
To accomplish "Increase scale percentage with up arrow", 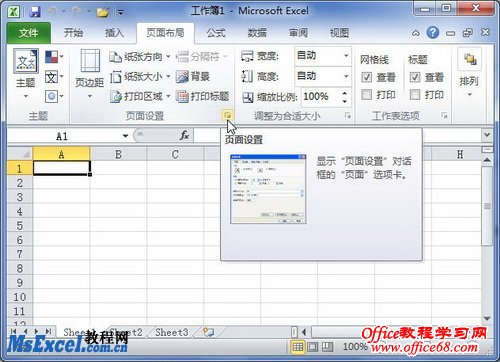I will point(345,93).
